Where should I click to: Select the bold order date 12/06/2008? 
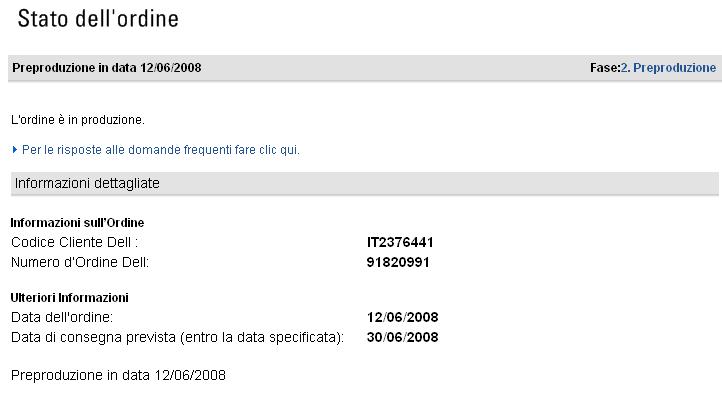pyautogui.click(x=403, y=317)
